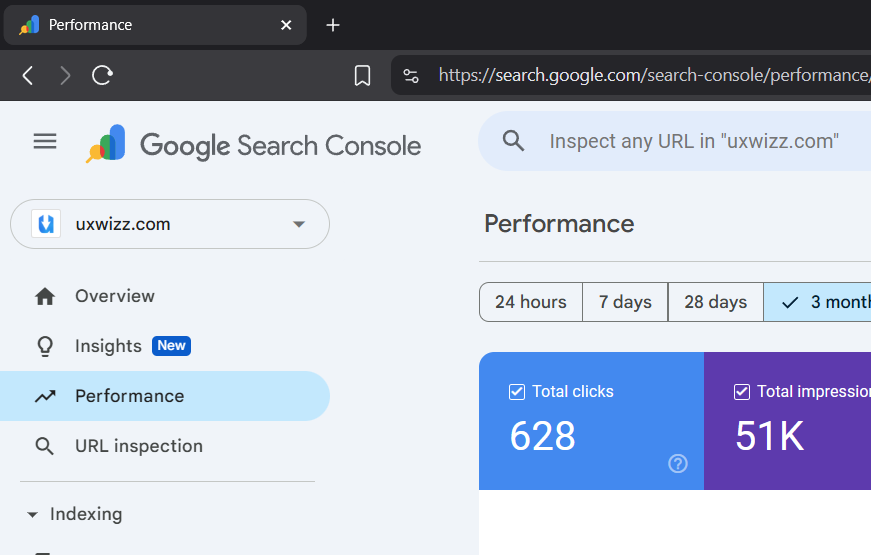
Task: Click the URL inspection magnifier icon
Action: pyautogui.click(x=44, y=446)
